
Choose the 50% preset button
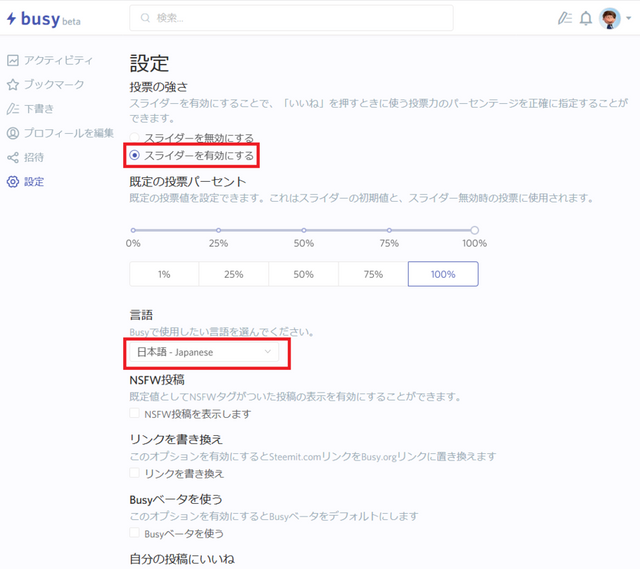pos(304,274)
